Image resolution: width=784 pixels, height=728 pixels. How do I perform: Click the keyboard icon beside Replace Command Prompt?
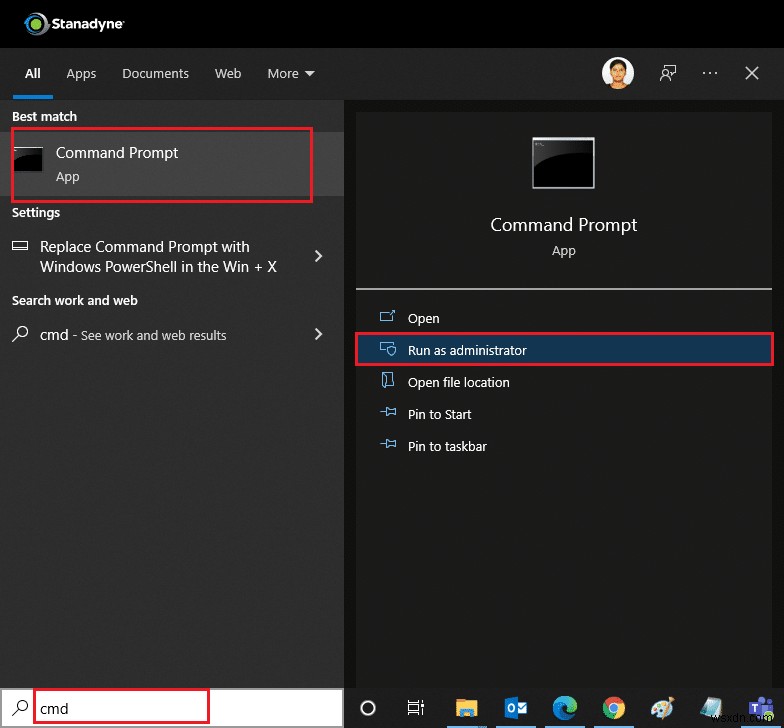(x=20, y=246)
